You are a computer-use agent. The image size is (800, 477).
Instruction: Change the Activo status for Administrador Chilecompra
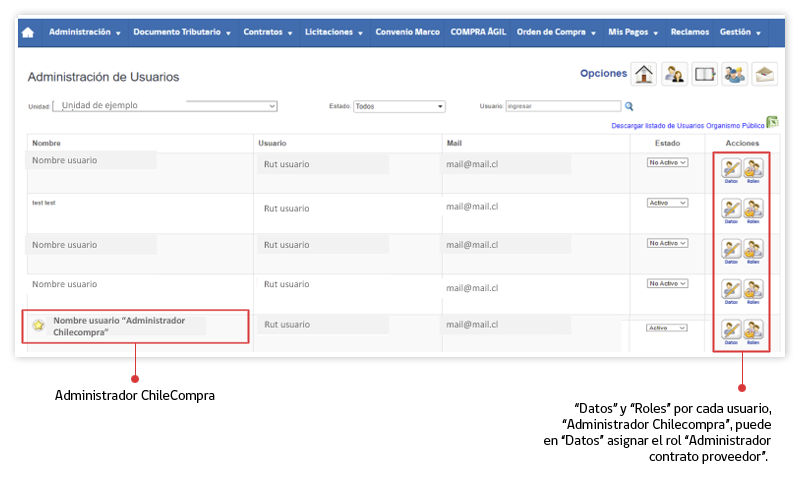pos(667,328)
